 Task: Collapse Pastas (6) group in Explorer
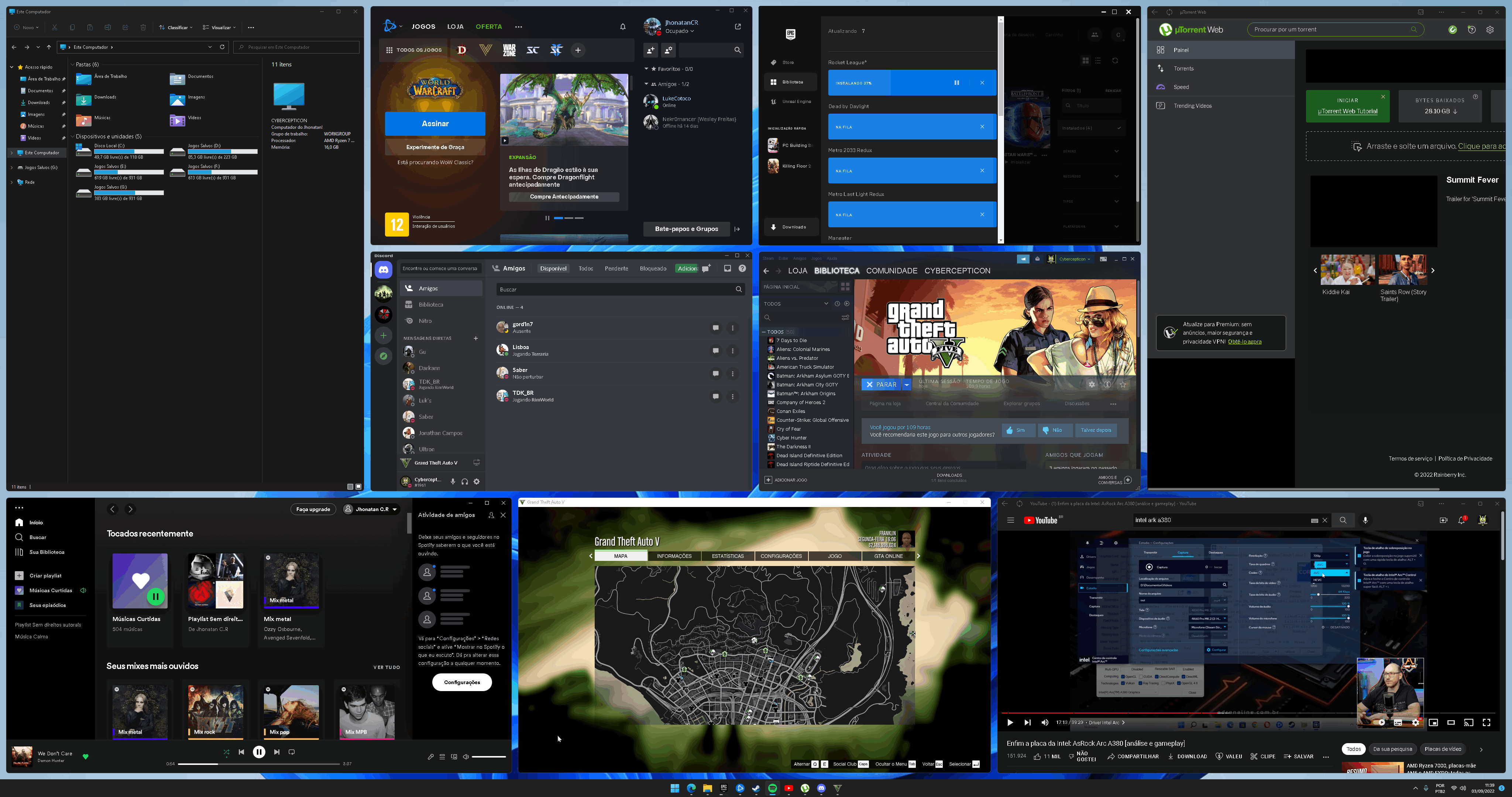(72, 65)
